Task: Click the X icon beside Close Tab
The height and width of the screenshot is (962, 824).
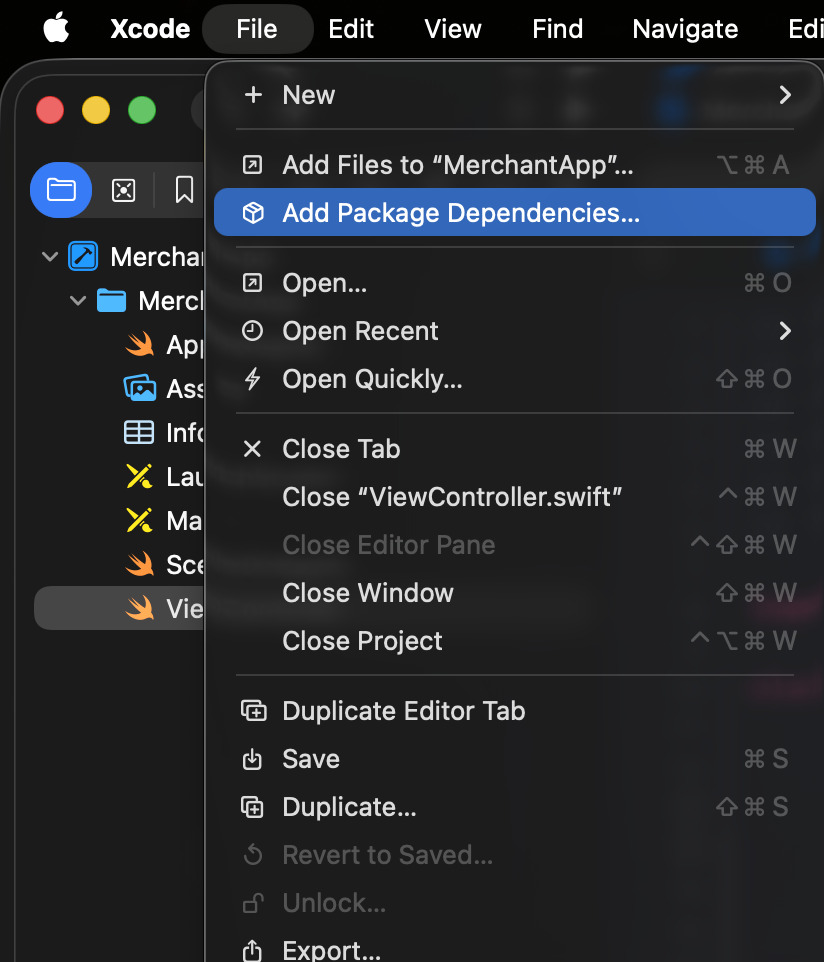Action: pyautogui.click(x=253, y=449)
